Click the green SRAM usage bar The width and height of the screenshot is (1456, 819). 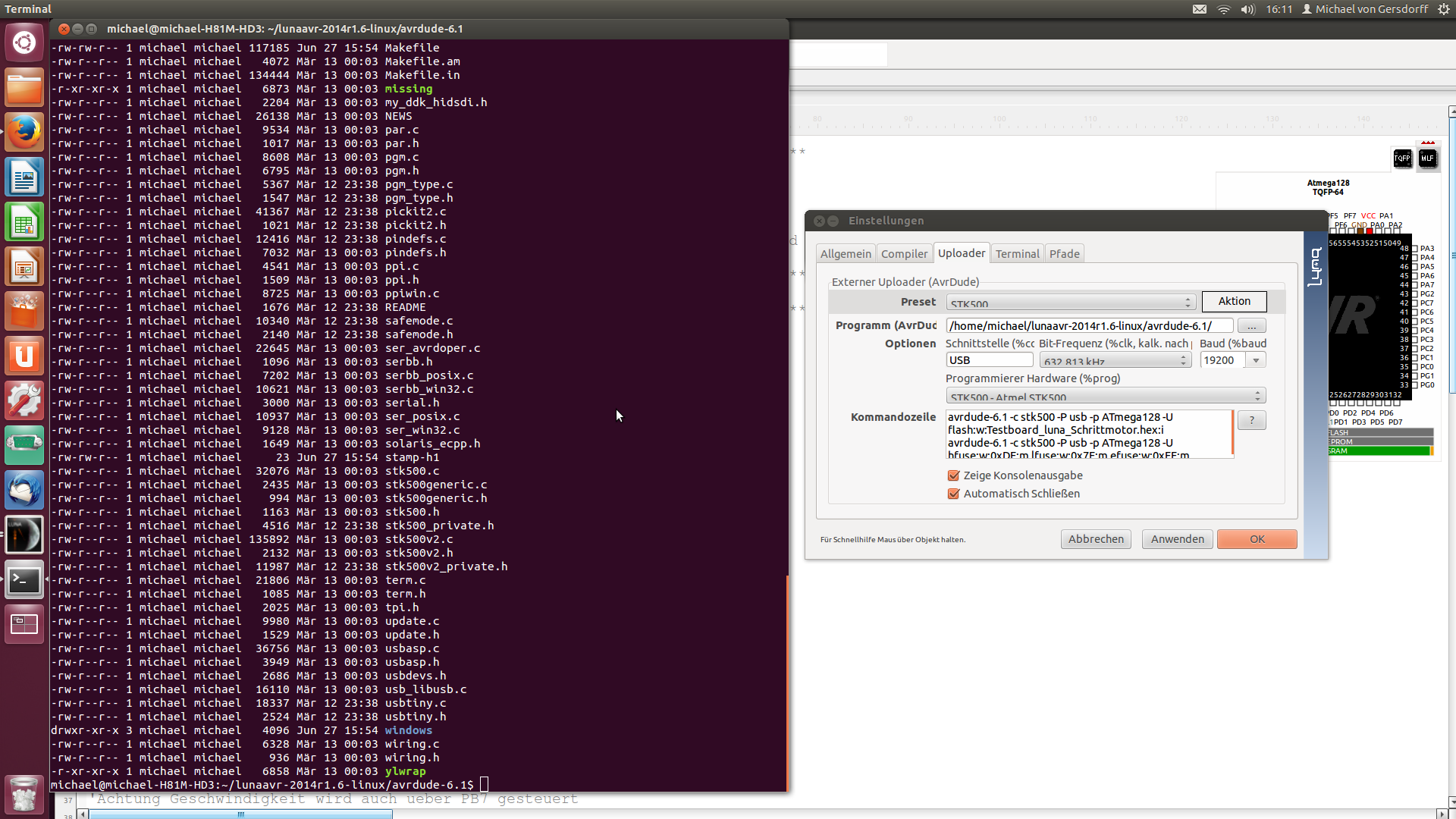coord(1380,451)
